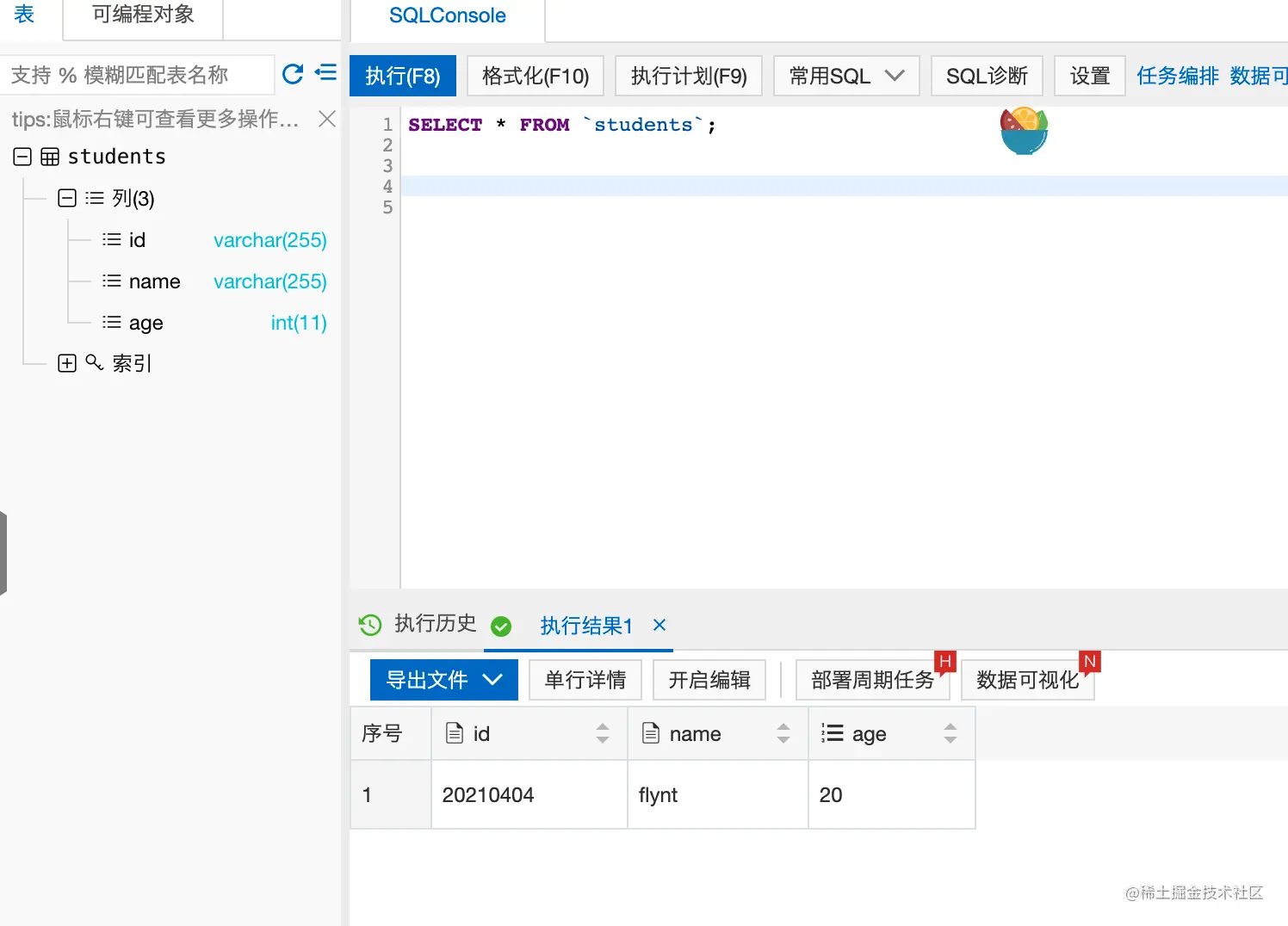Click the 格式化(F10) format button

pyautogui.click(x=536, y=76)
